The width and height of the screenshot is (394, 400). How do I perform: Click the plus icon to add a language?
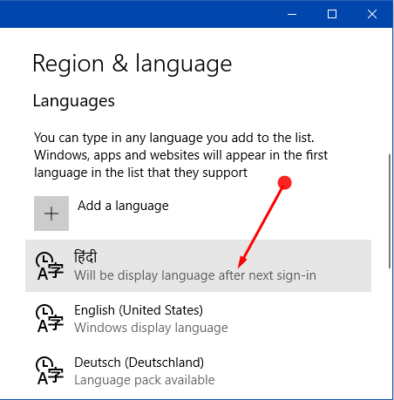click(x=51, y=213)
